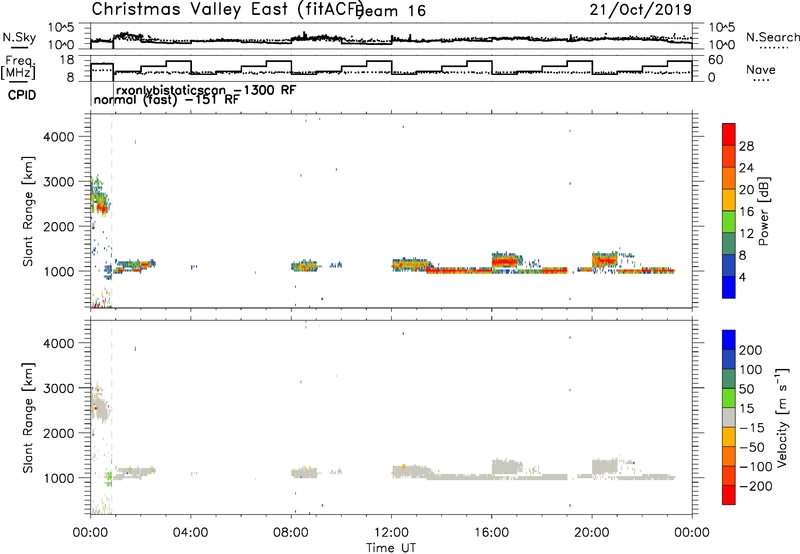Screen dimensions: 800x554
Task: Click the power echo cluster near 08:30 UT
Action: click(304, 266)
